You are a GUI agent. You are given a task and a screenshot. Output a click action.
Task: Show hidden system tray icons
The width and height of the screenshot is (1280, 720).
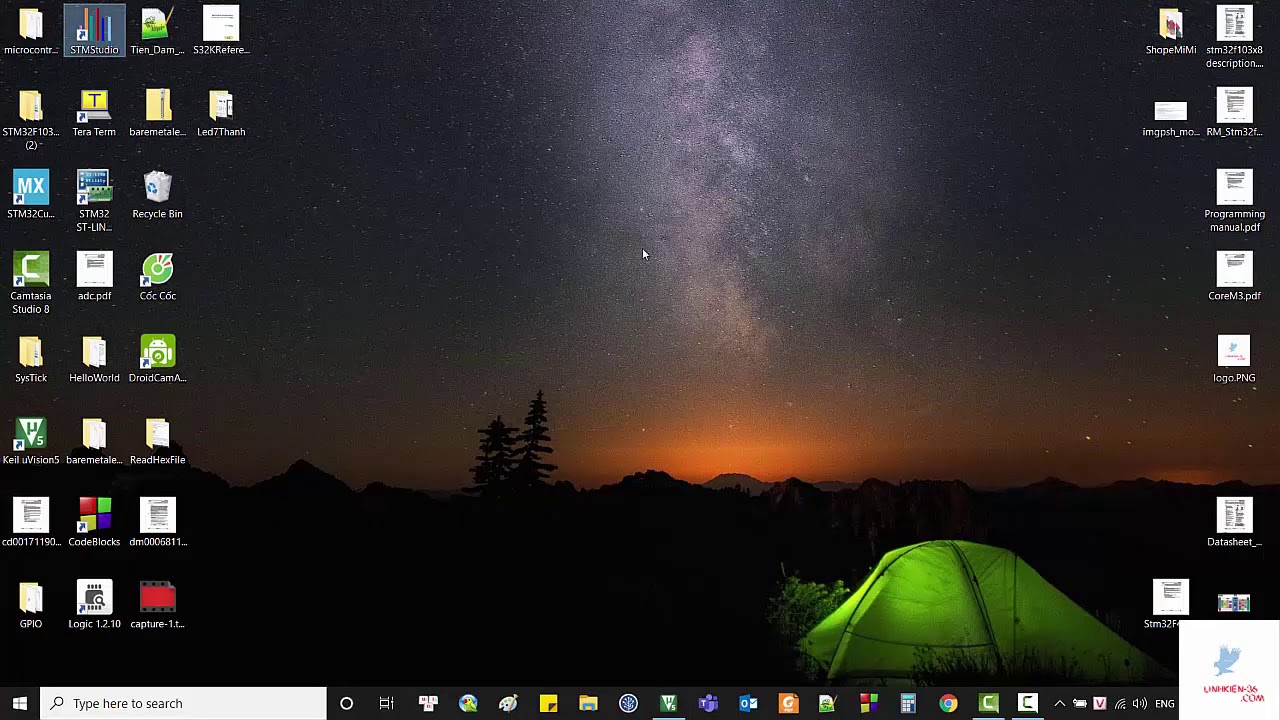(1060, 703)
